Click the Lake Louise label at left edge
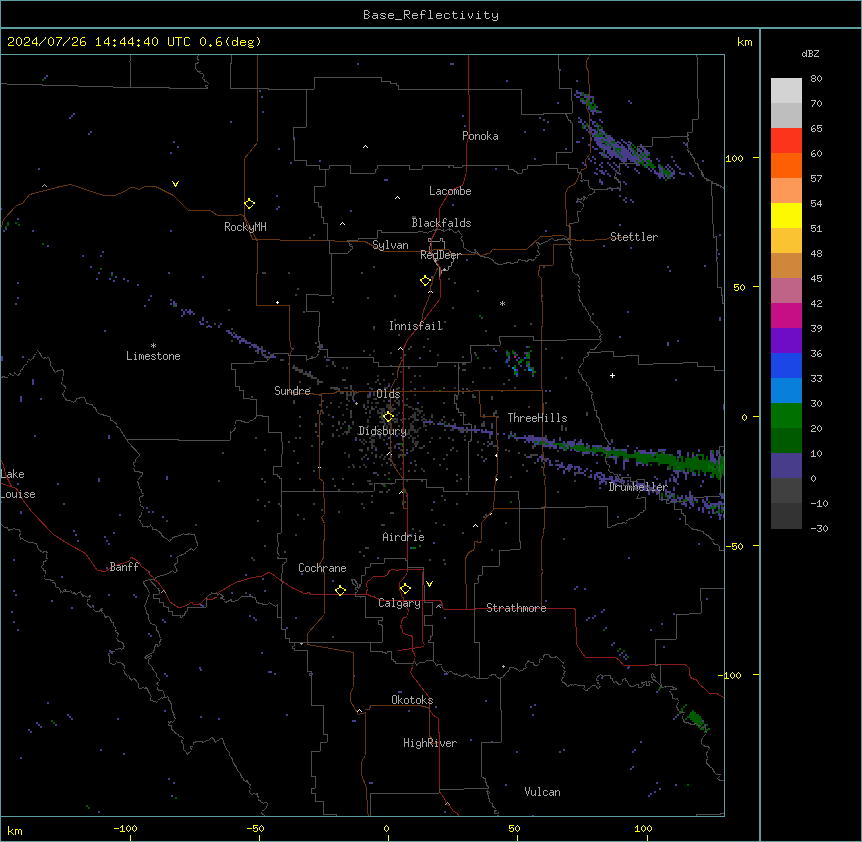This screenshot has height=842, width=862. coord(18,484)
